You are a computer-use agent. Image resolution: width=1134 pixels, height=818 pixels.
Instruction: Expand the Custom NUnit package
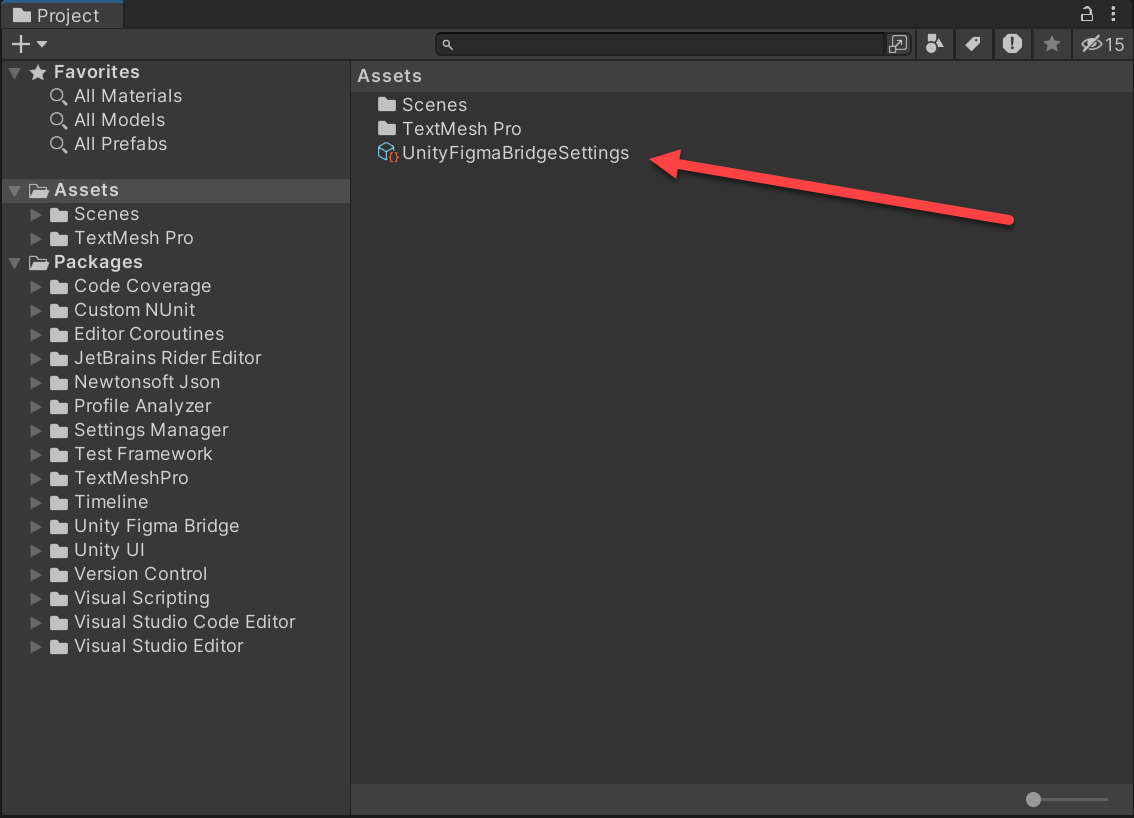pyautogui.click(x=35, y=310)
